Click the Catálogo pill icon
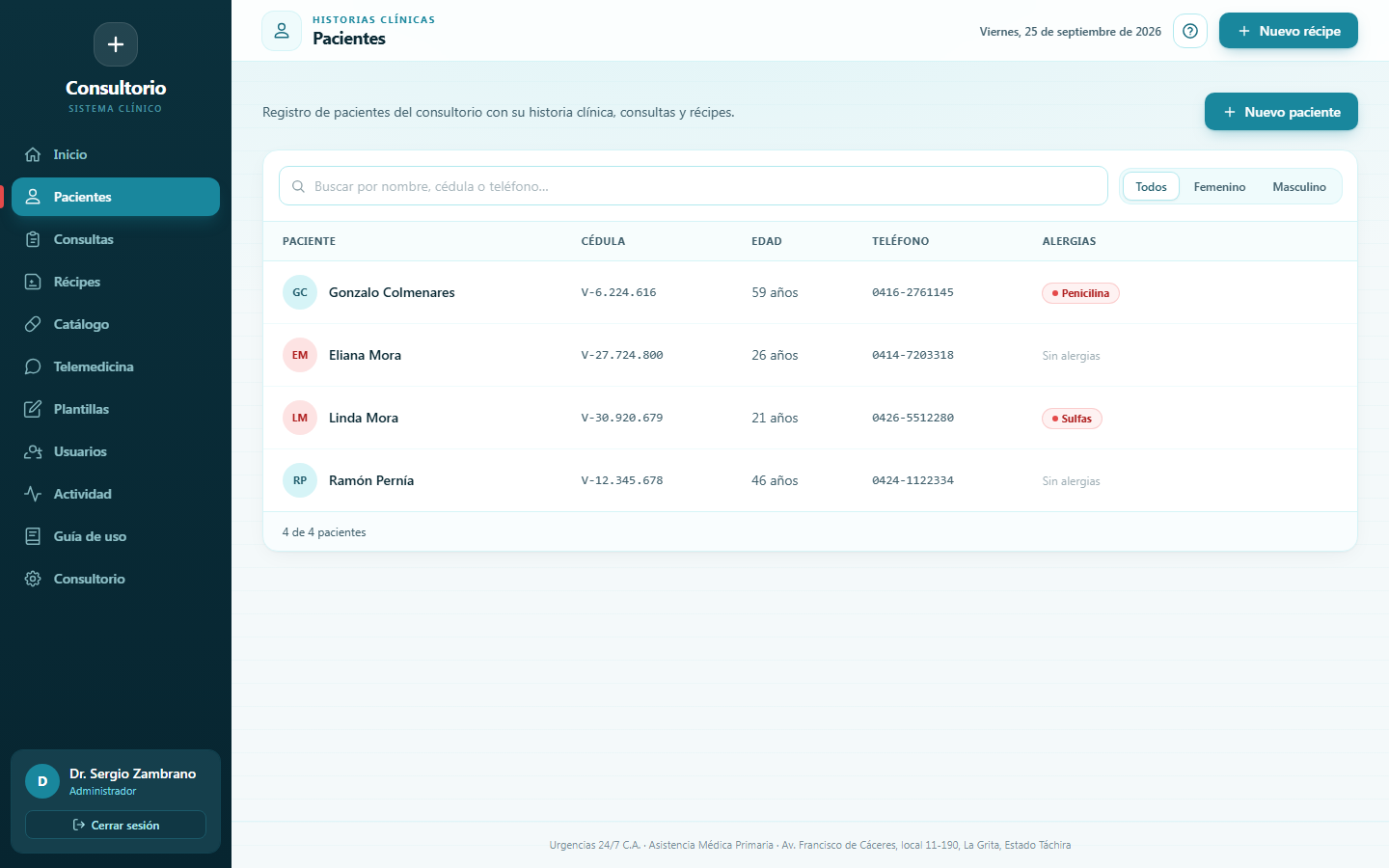Image resolution: width=1389 pixels, height=868 pixels. 33,324
